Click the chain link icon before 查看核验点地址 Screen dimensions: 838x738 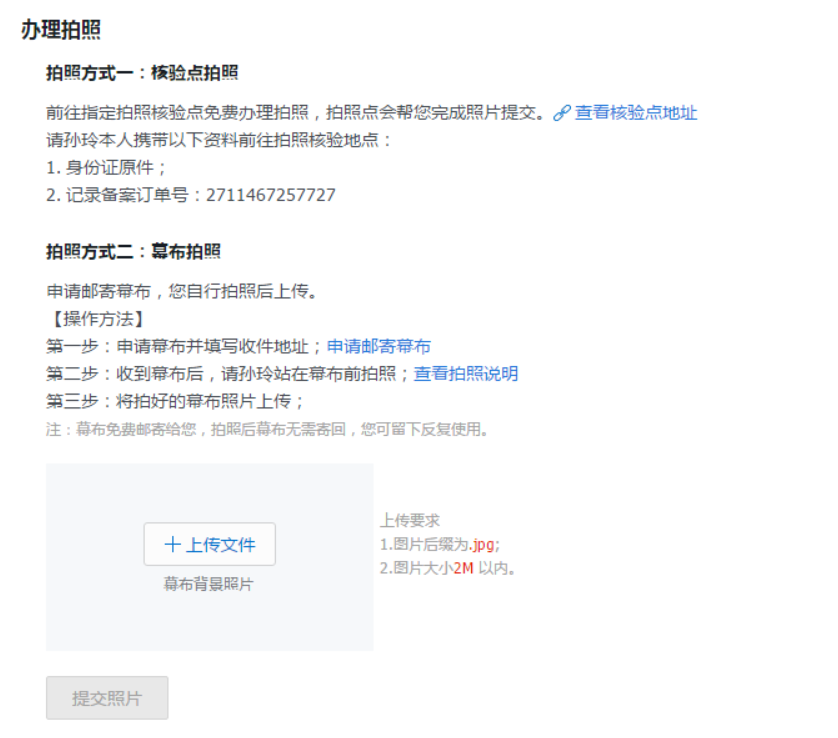point(562,113)
